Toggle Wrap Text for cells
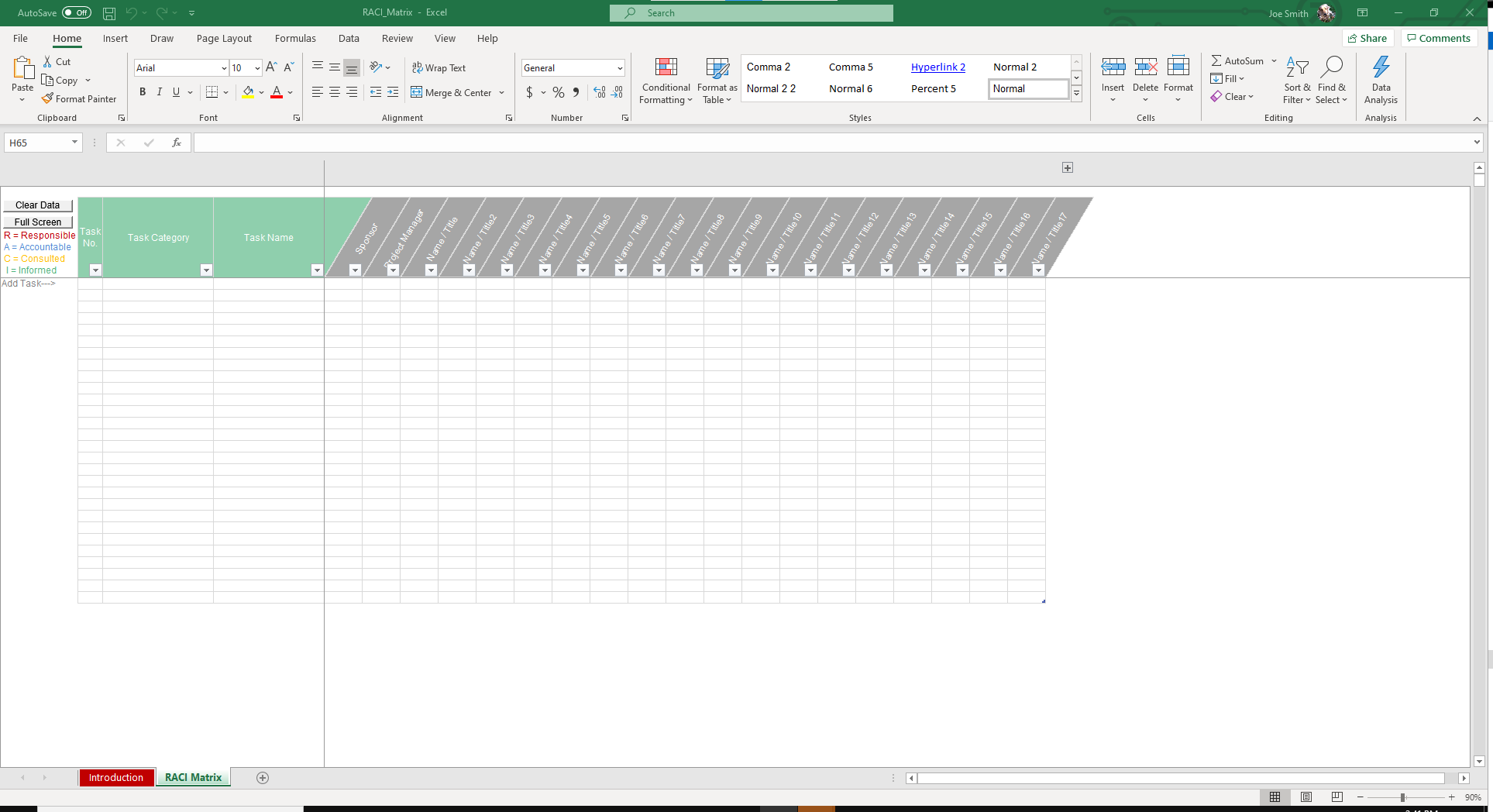Viewport: 1493px width, 812px height. (x=439, y=68)
